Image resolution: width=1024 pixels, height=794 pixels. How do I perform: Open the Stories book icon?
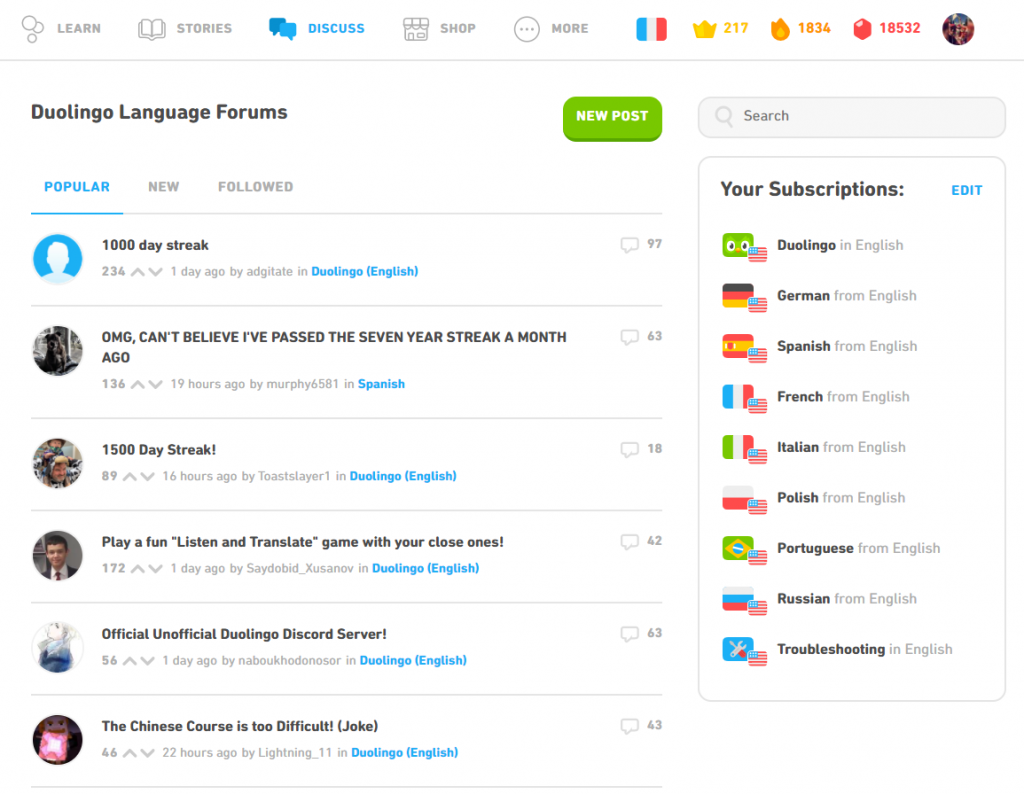click(152, 29)
